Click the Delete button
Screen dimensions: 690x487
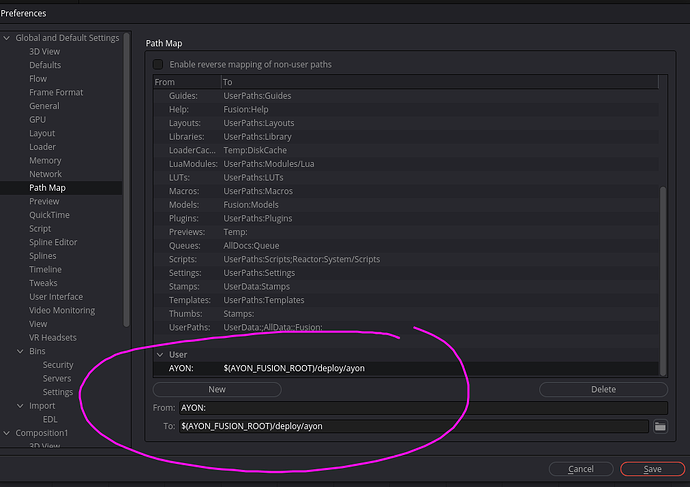603,389
